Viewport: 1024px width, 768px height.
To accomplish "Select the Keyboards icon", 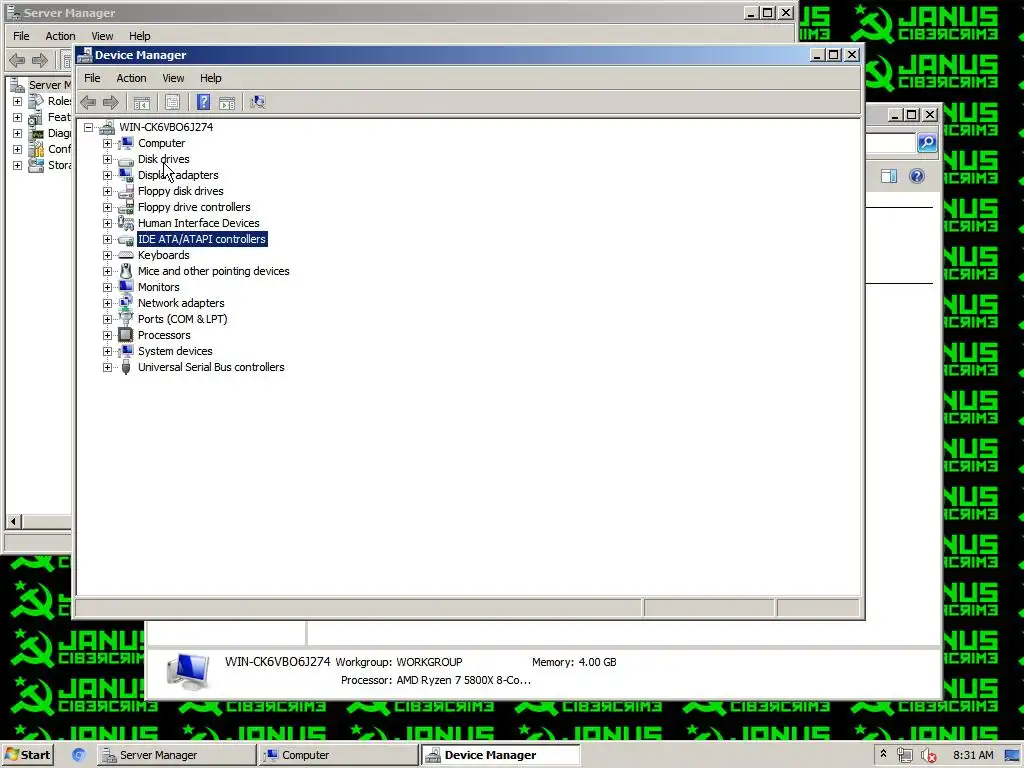I will pyautogui.click(x=126, y=255).
